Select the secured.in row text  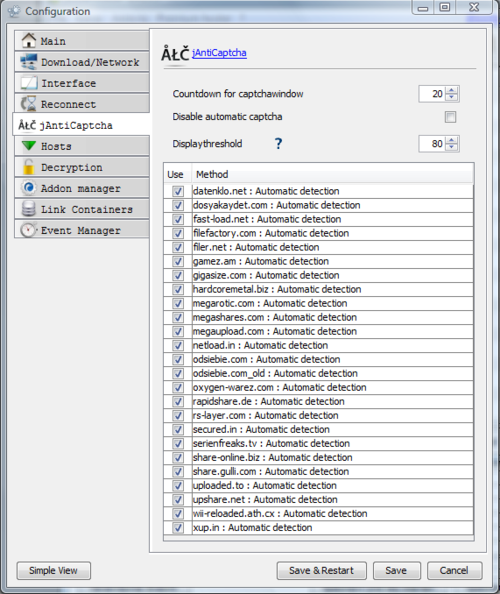(x=261, y=429)
